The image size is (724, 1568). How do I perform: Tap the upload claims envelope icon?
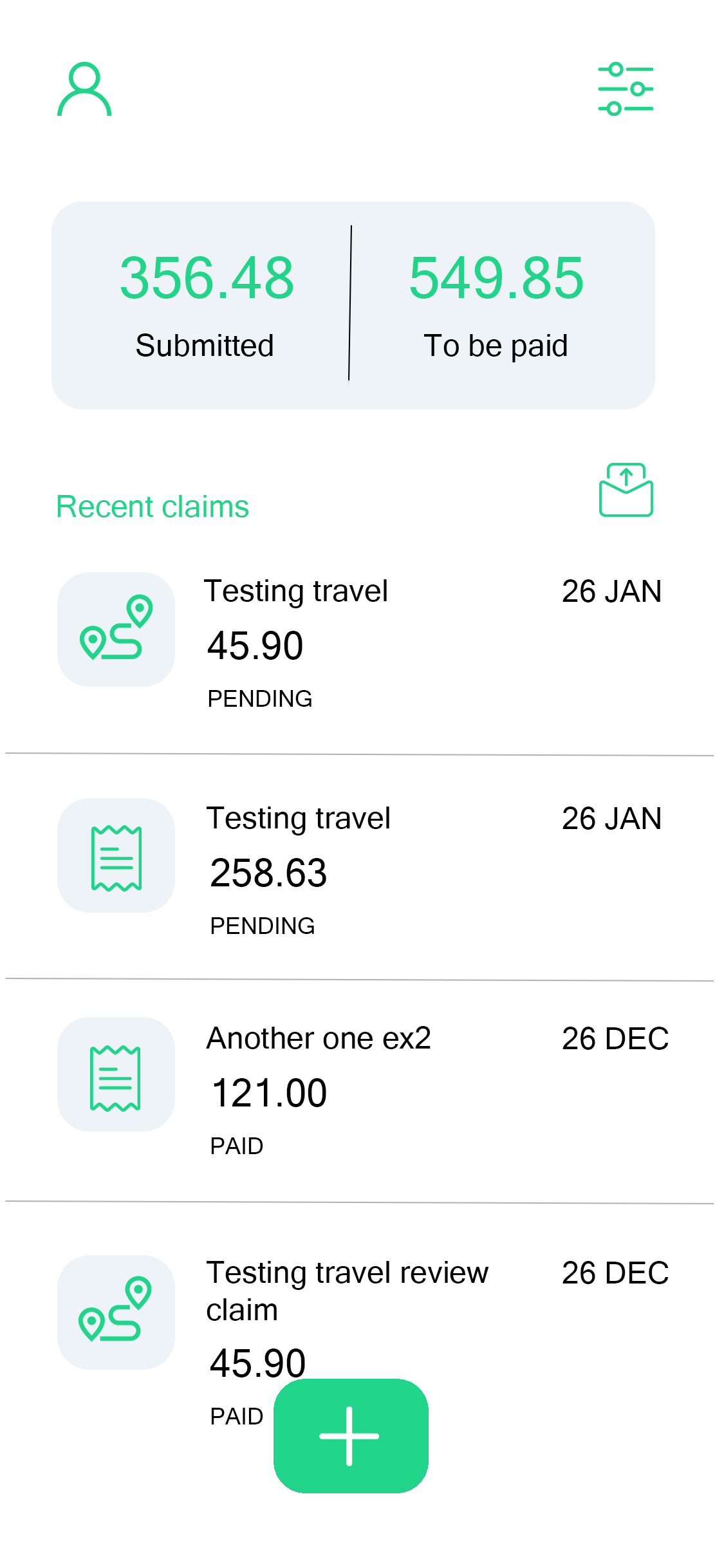626,489
